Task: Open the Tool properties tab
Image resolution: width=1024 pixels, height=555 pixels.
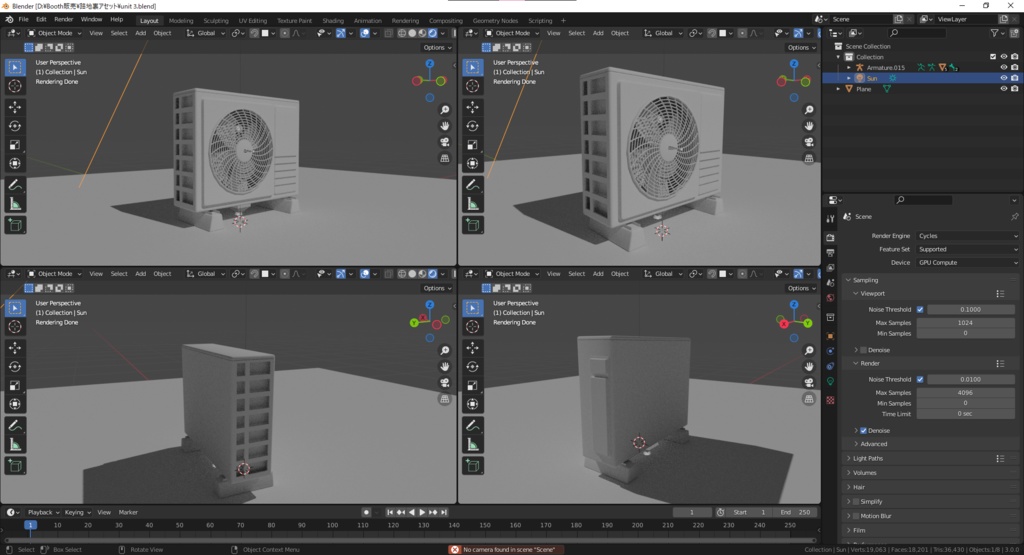Action: pyautogui.click(x=830, y=219)
